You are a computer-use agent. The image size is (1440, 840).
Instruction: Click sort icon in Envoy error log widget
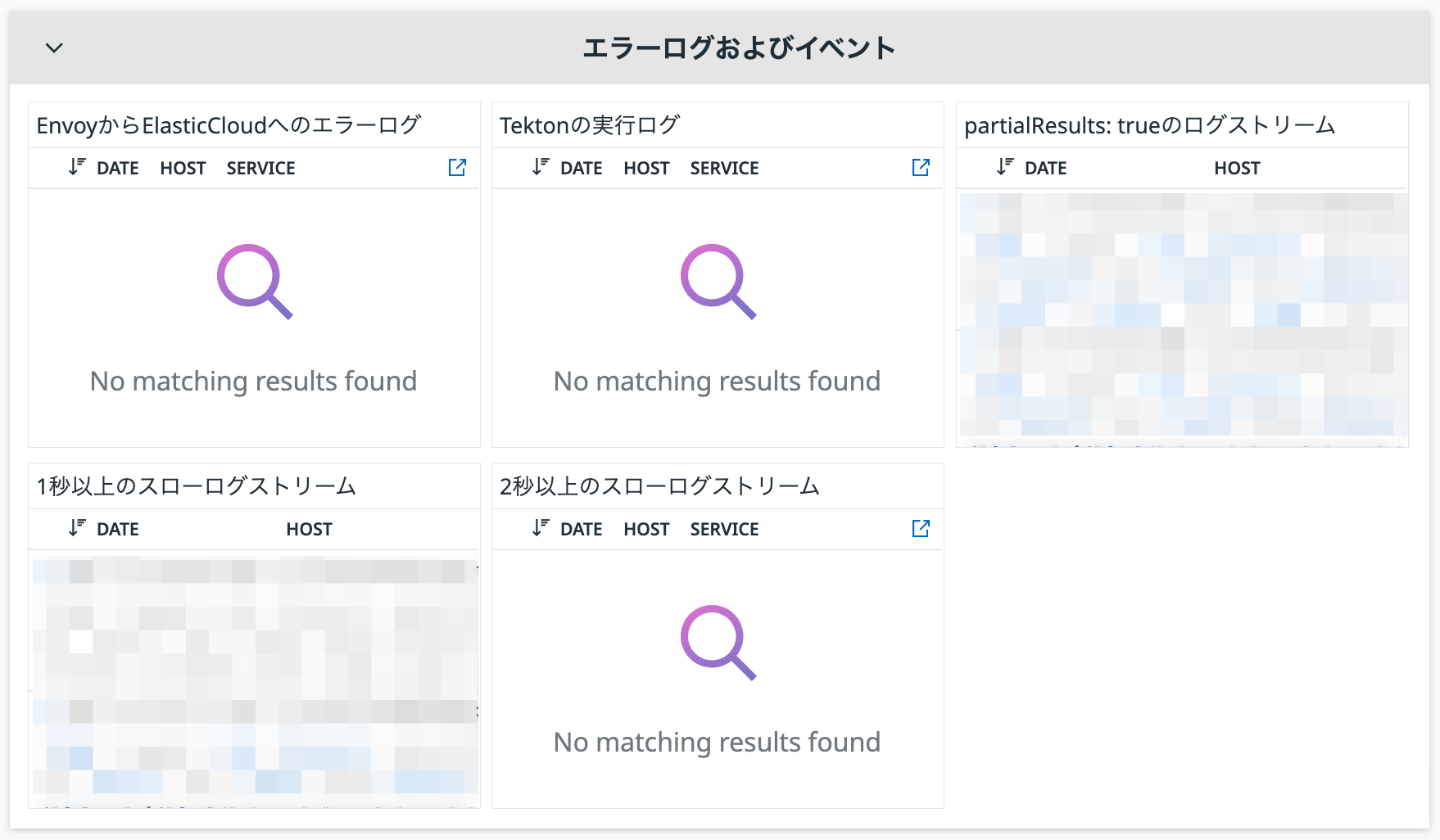pos(77,167)
